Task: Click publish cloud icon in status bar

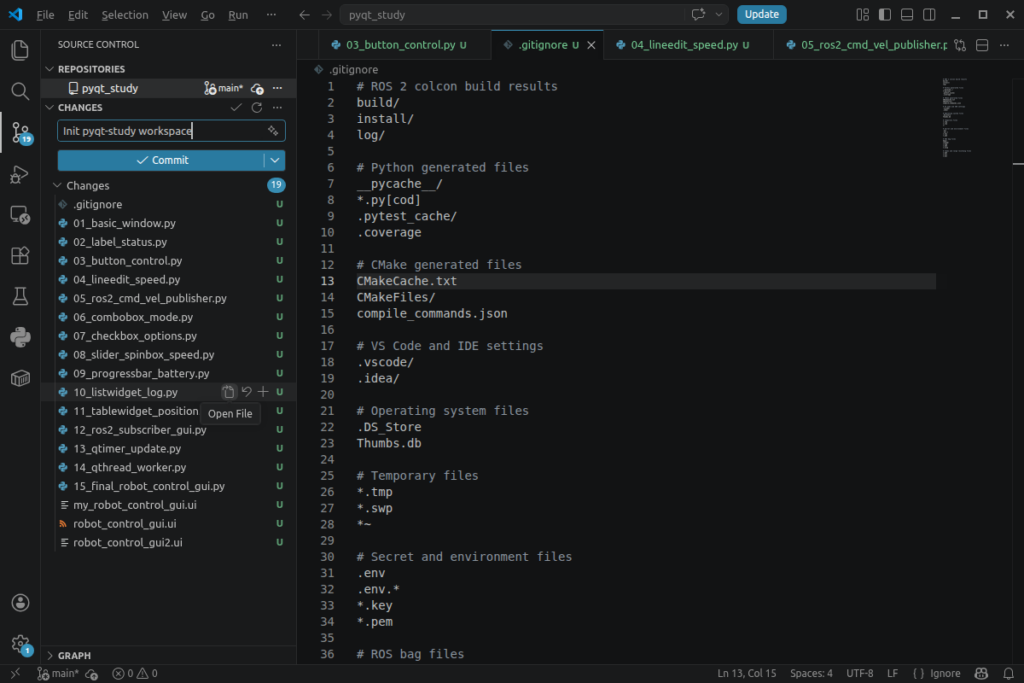Action: 91,674
